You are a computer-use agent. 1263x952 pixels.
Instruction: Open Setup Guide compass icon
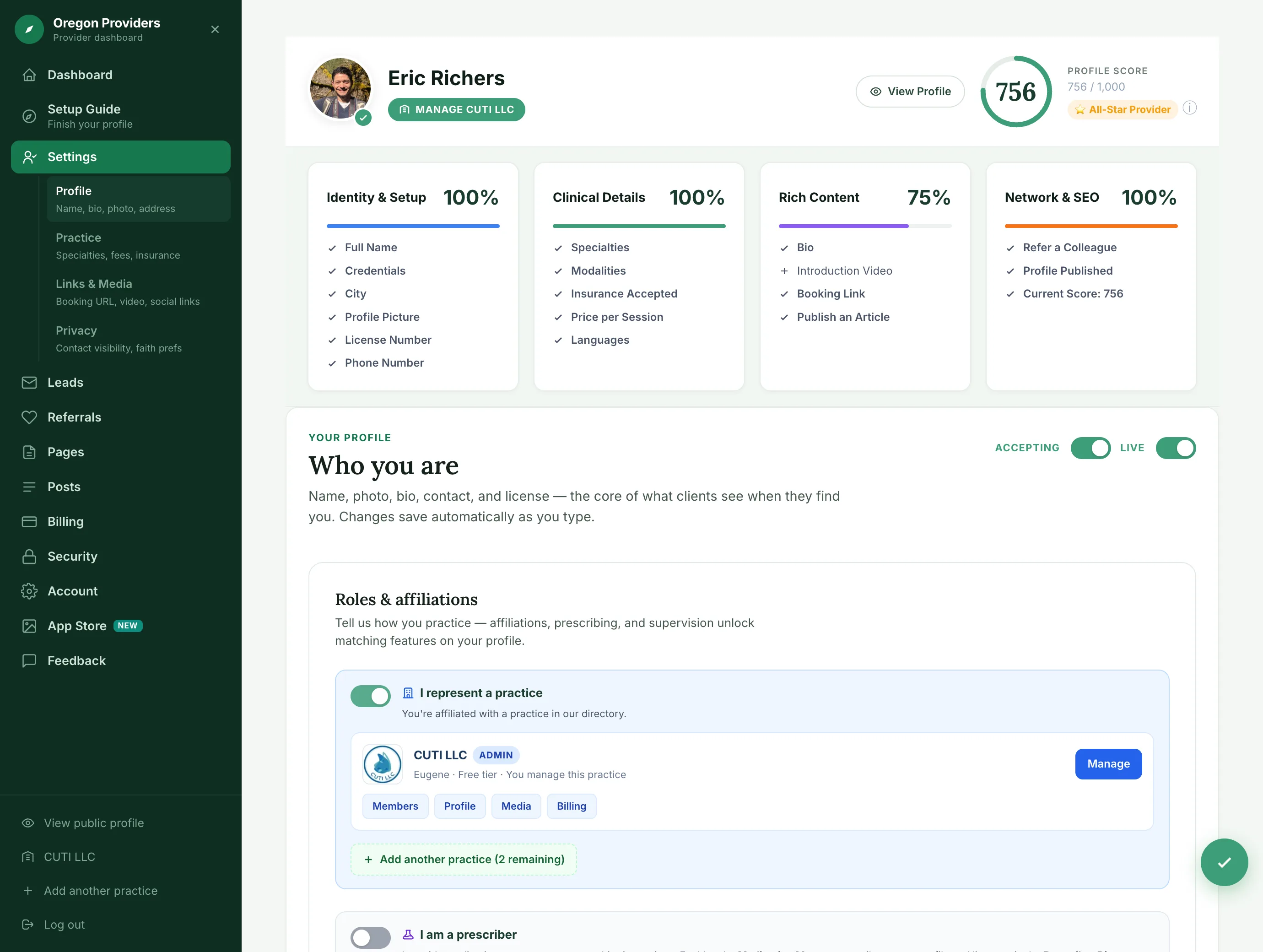pos(29,116)
